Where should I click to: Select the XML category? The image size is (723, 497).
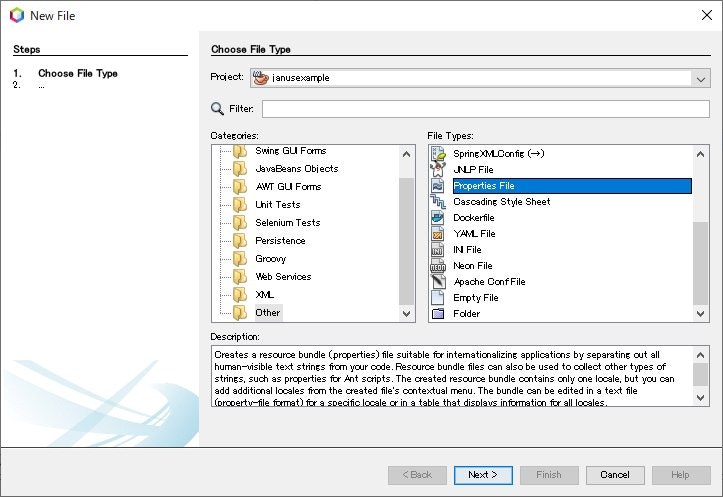264,295
